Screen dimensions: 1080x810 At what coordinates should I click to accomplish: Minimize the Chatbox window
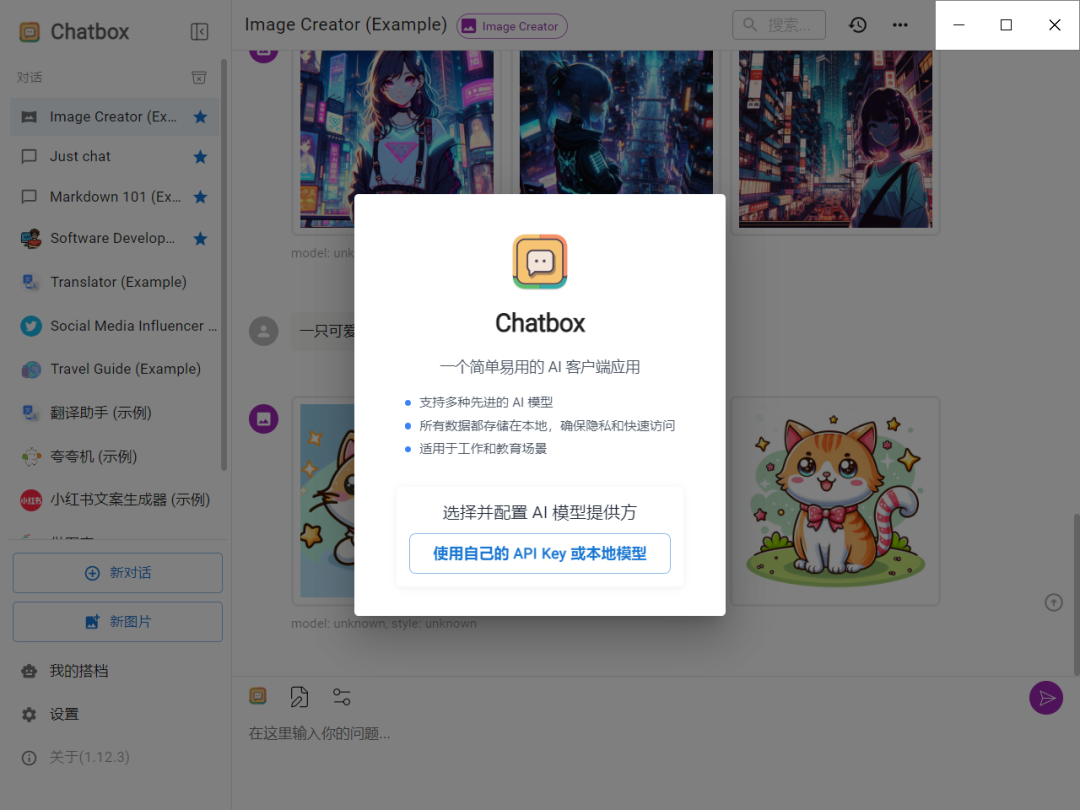click(x=959, y=25)
